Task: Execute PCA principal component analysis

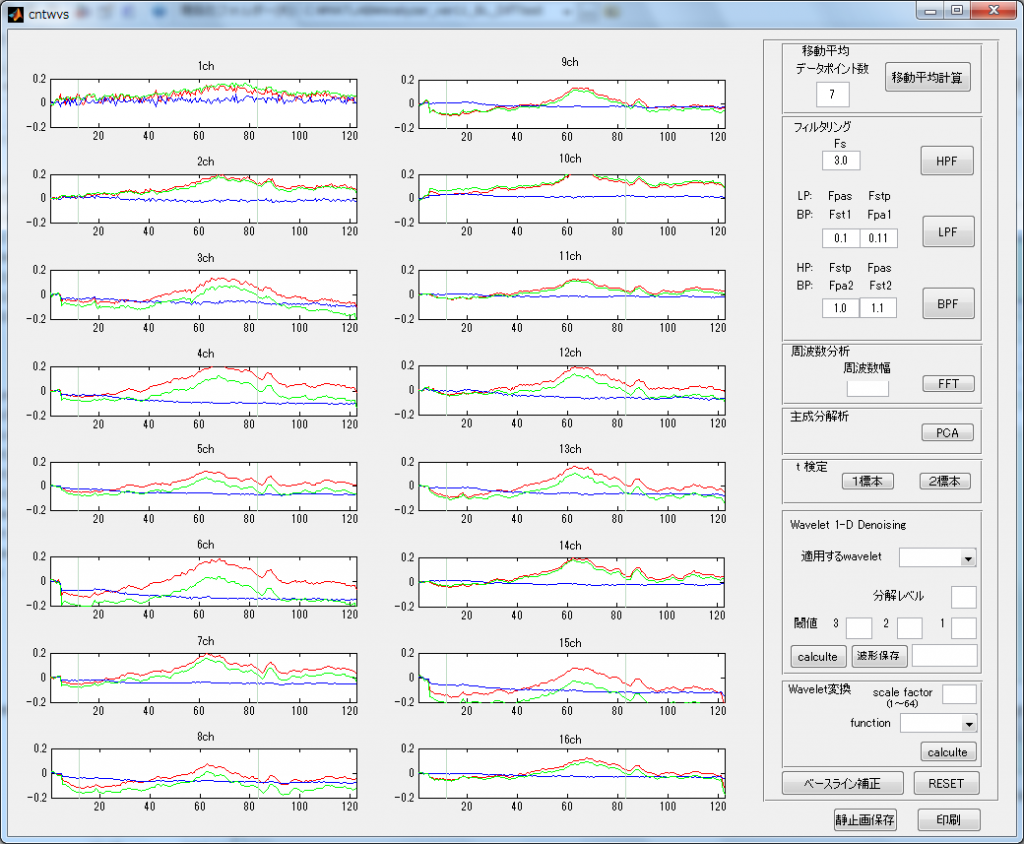Action: pos(947,432)
